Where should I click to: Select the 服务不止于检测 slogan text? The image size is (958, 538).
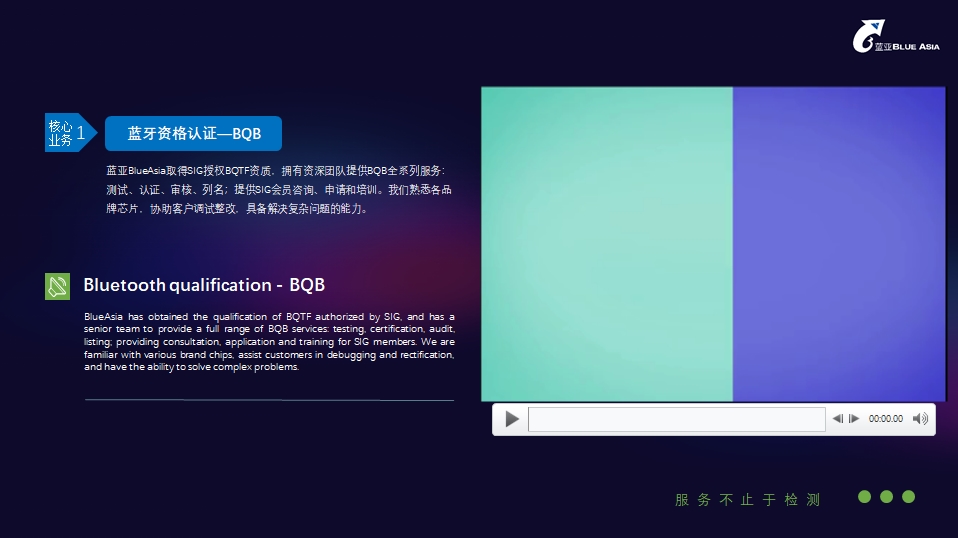tap(747, 500)
